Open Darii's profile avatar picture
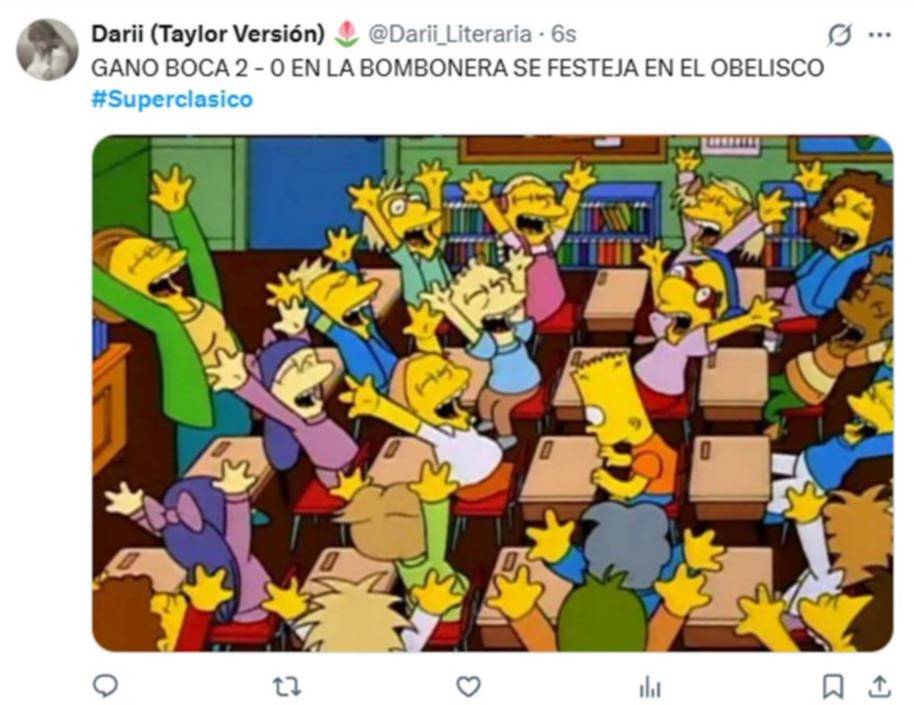The width and height of the screenshot is (914, 705). click(x=47, y=49)
